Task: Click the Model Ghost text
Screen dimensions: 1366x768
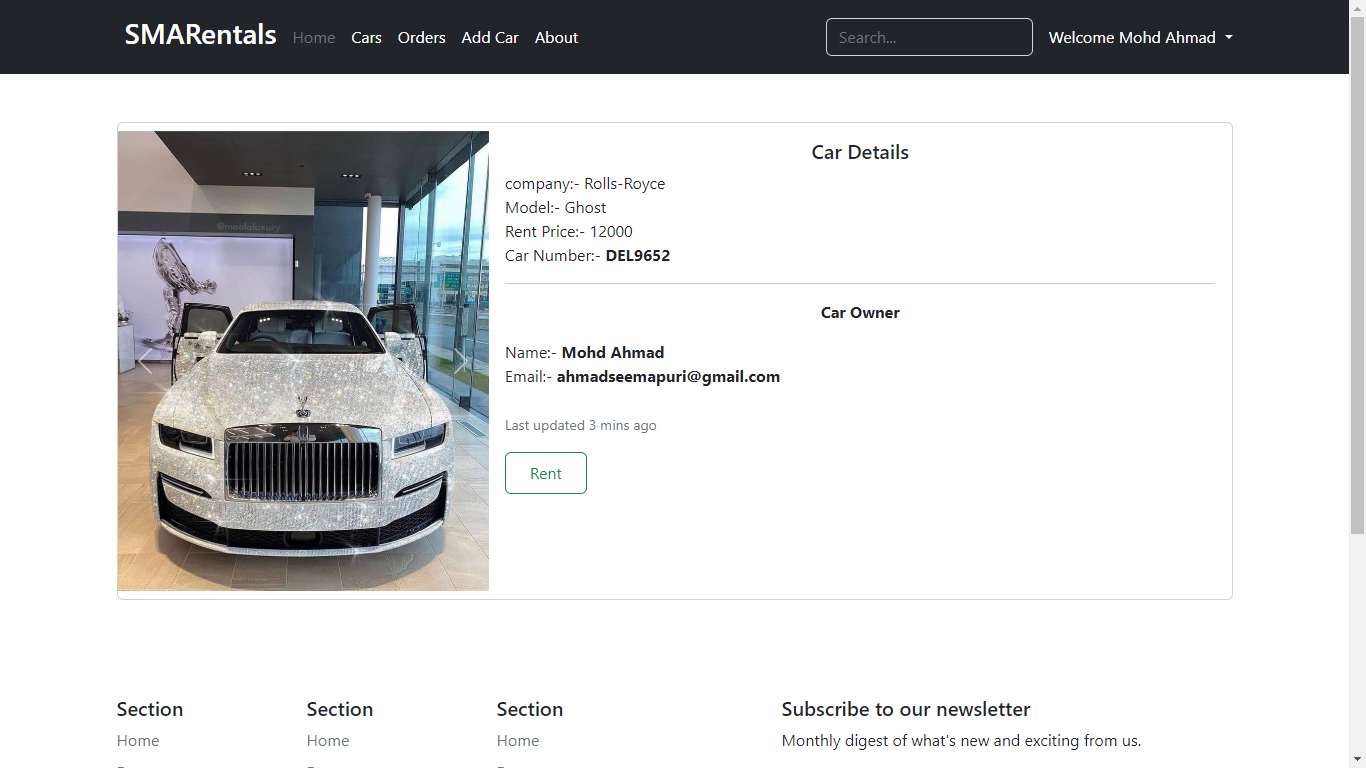Action: pos(556,208)
